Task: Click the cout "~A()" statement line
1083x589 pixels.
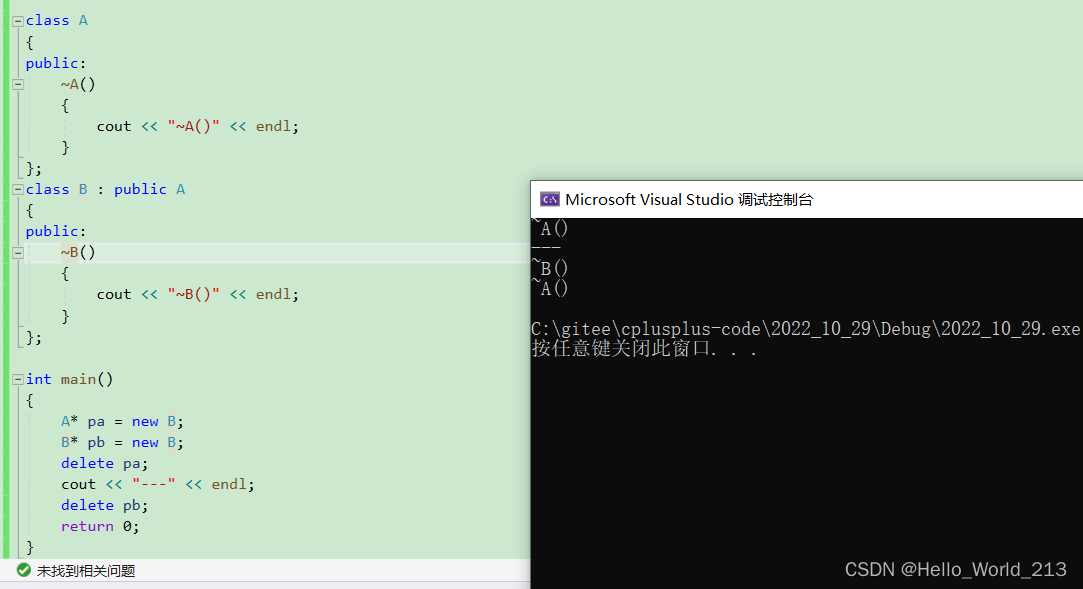Action: click(198, 126)
